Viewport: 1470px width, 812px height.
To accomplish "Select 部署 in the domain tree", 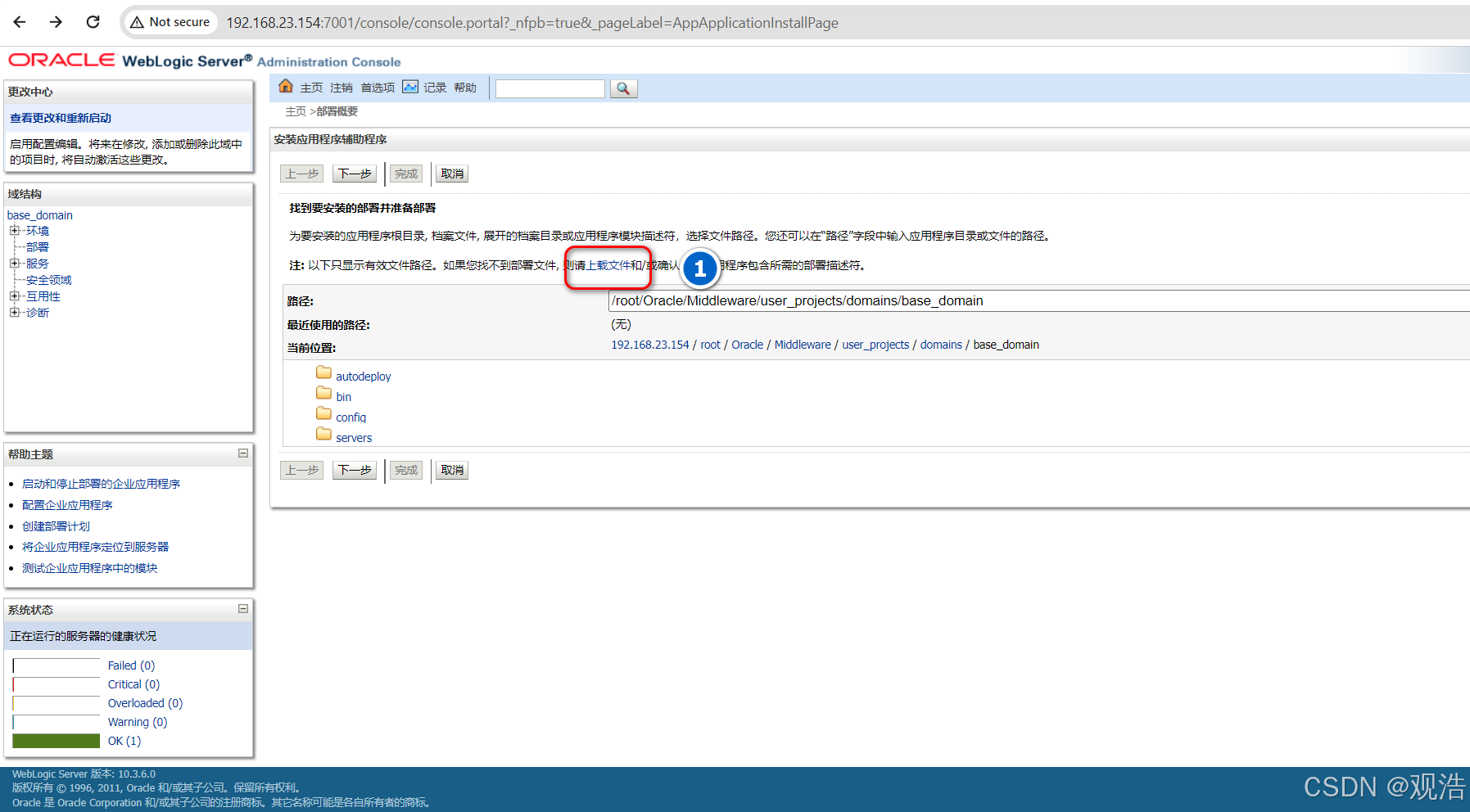I will click(38, 247).
